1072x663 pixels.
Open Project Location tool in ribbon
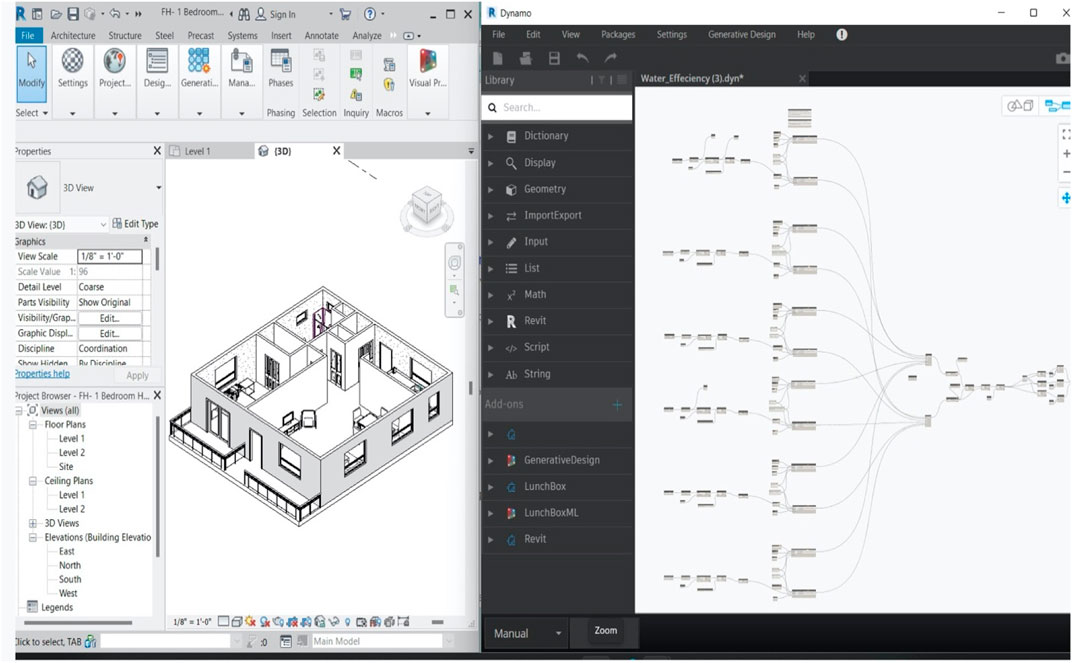tap(114, 69)
